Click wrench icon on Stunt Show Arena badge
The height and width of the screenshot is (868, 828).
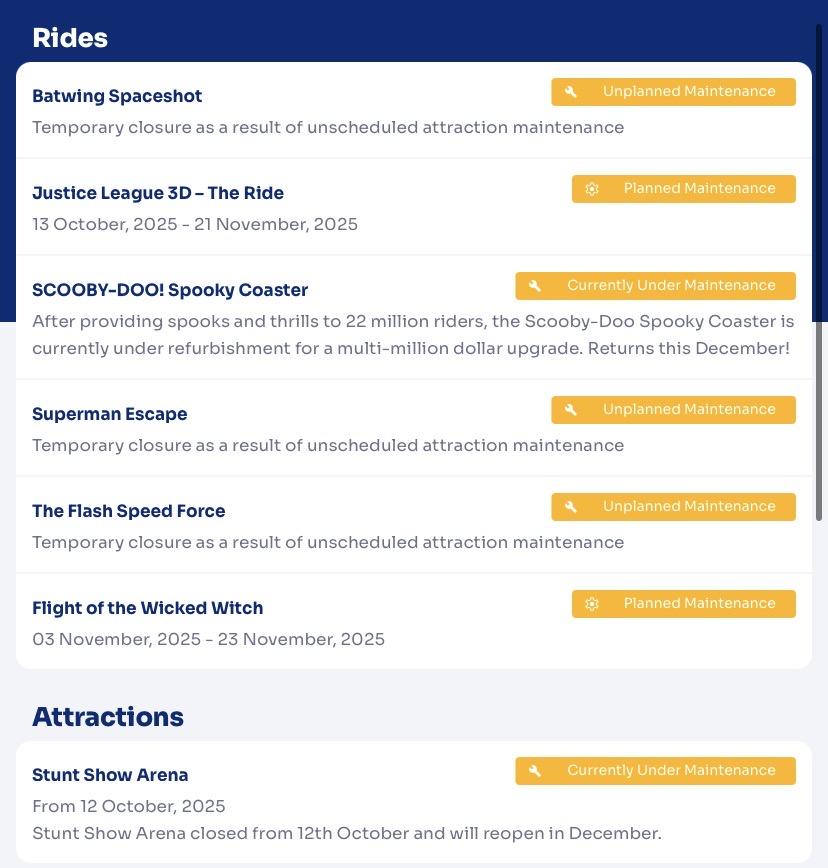pos(535,771)
